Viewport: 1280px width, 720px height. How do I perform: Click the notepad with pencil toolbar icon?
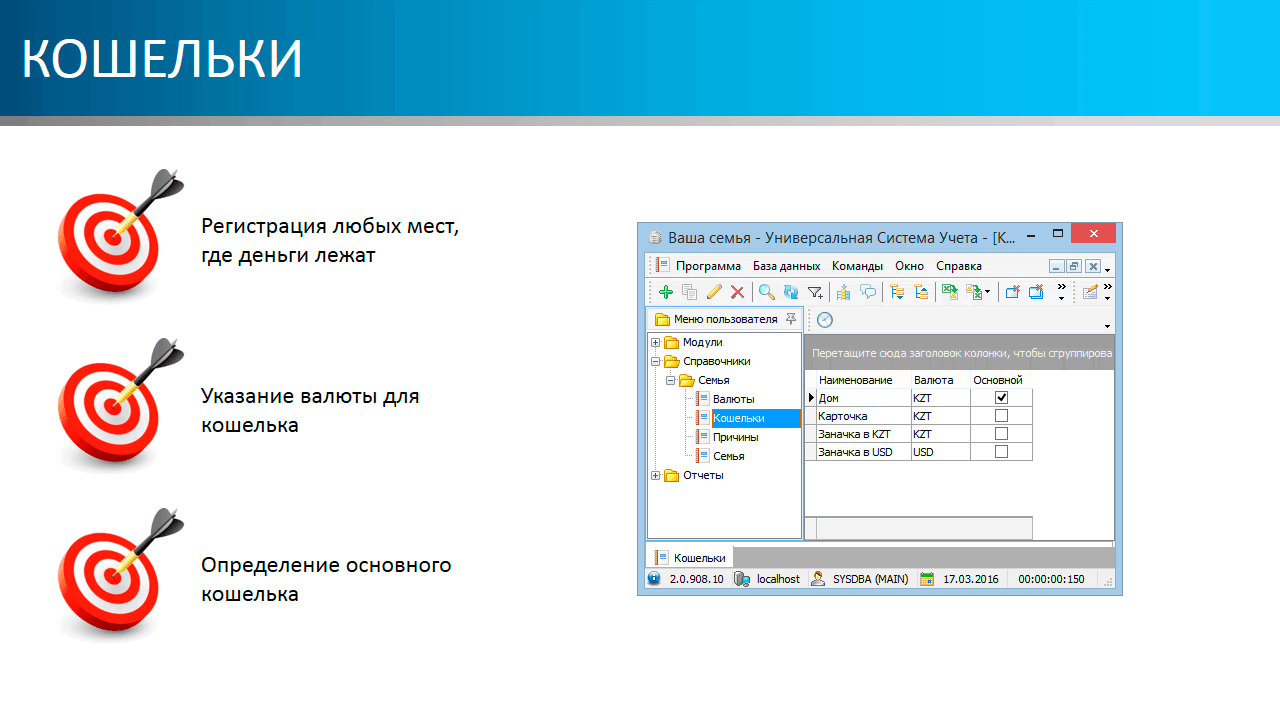coord(1090,292)
